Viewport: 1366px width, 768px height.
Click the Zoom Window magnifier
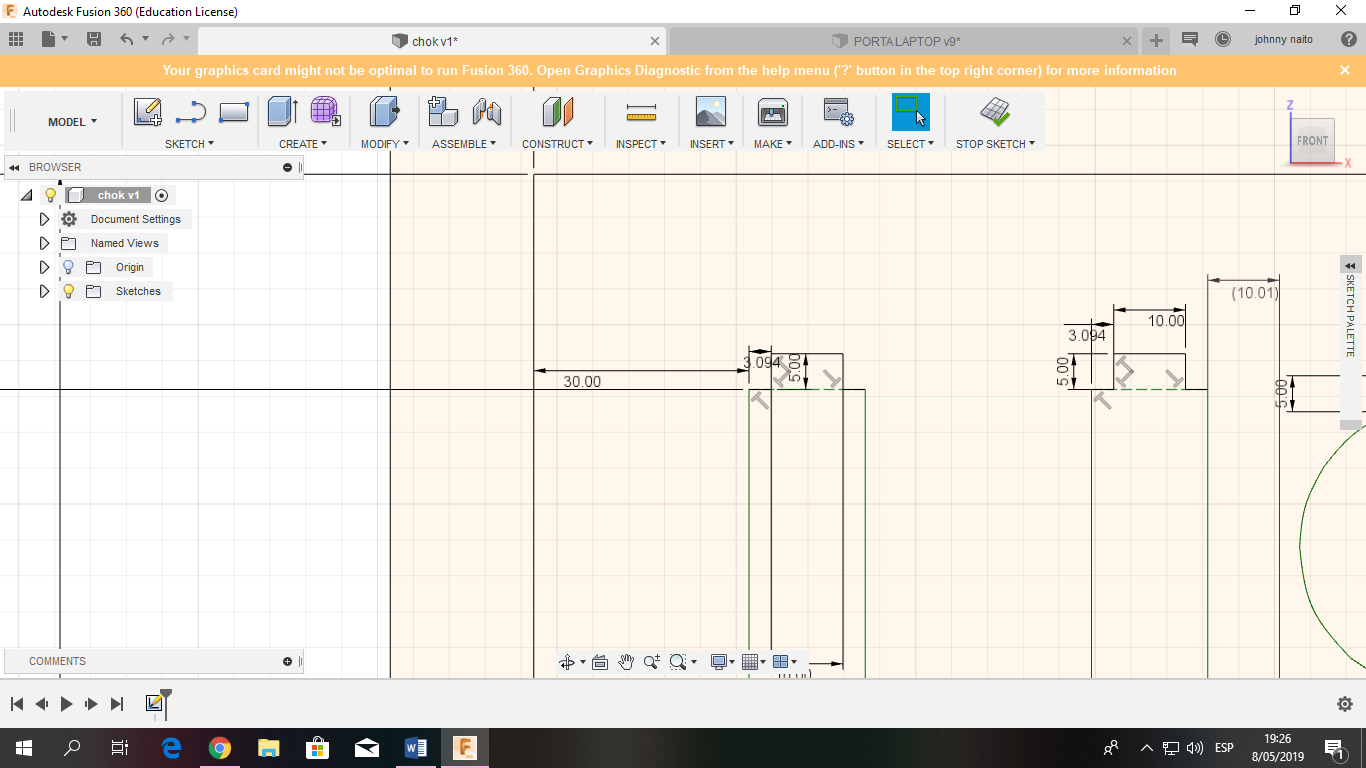coord(678,662)
